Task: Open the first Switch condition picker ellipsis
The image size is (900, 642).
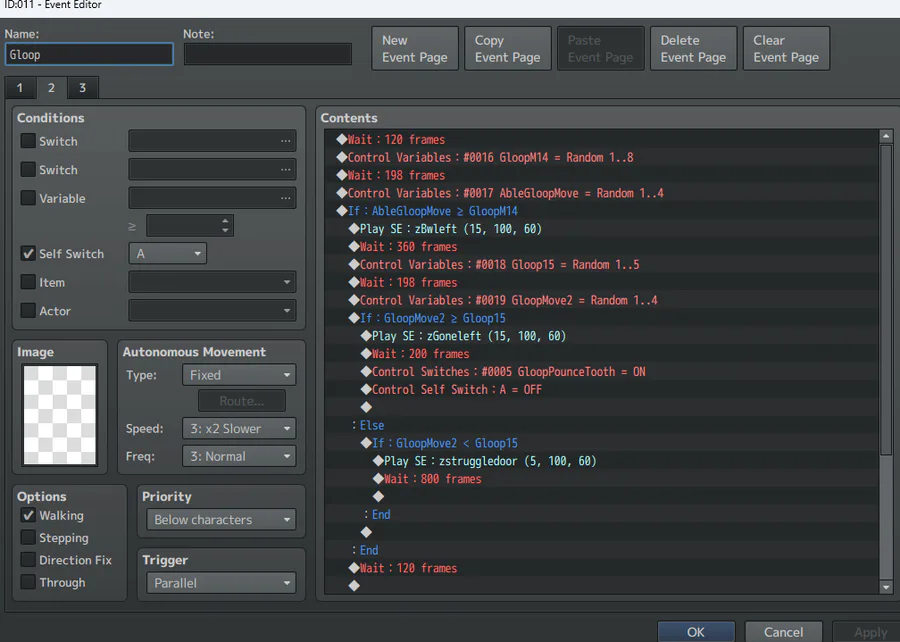Action: (x=285, y=141)
